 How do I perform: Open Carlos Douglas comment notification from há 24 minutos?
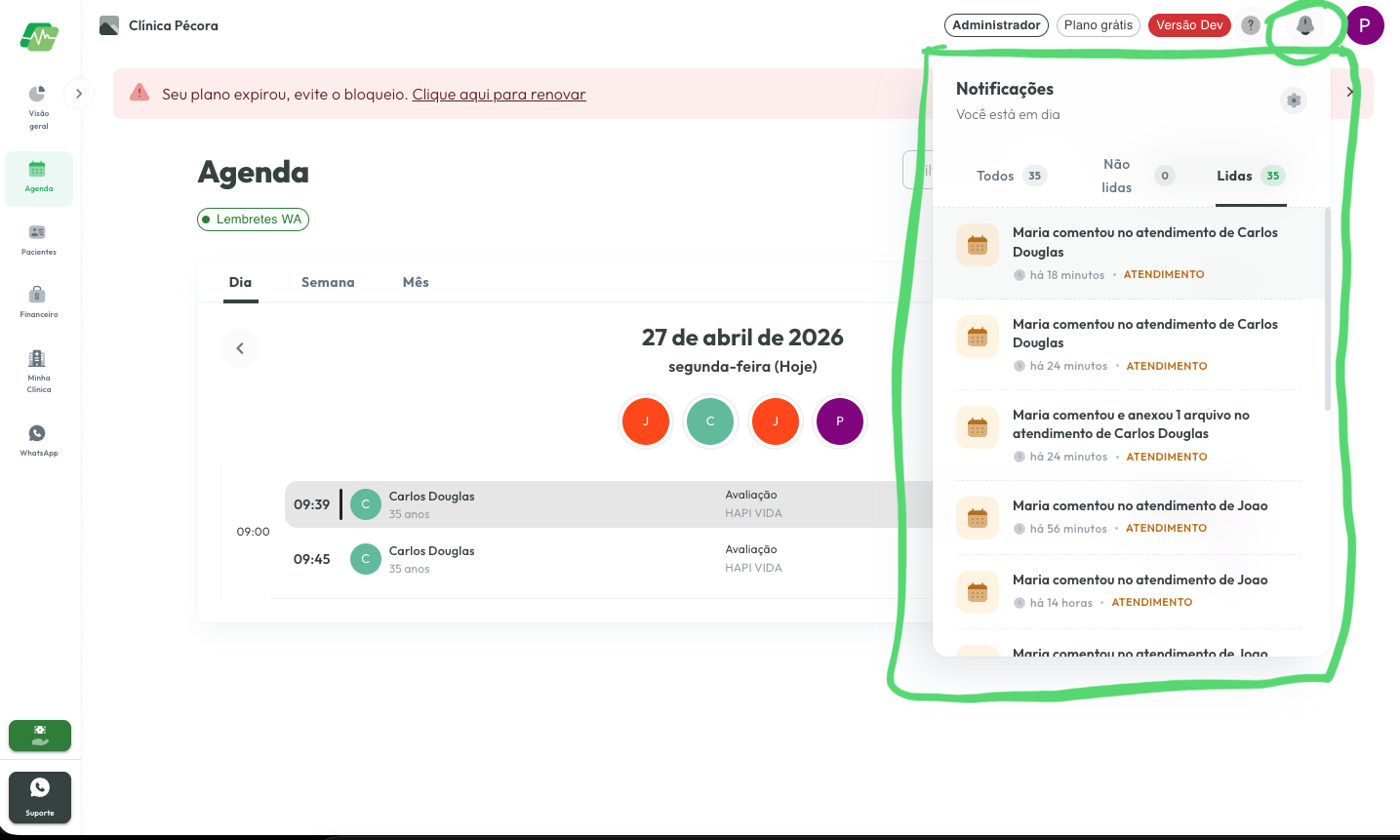pos(1129,344)
